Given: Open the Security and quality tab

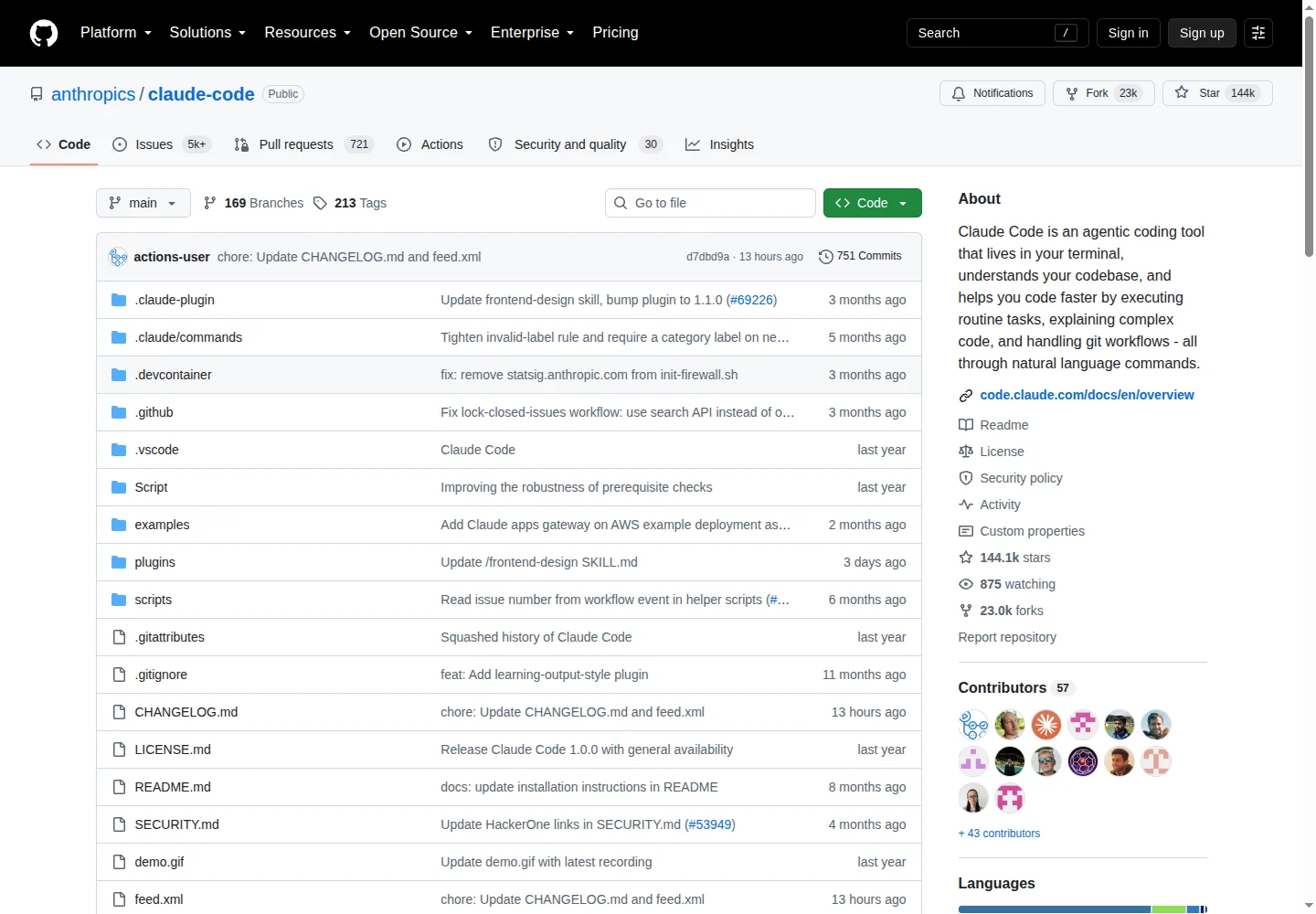Looking at the screenshot, I should tap(576, 144).
